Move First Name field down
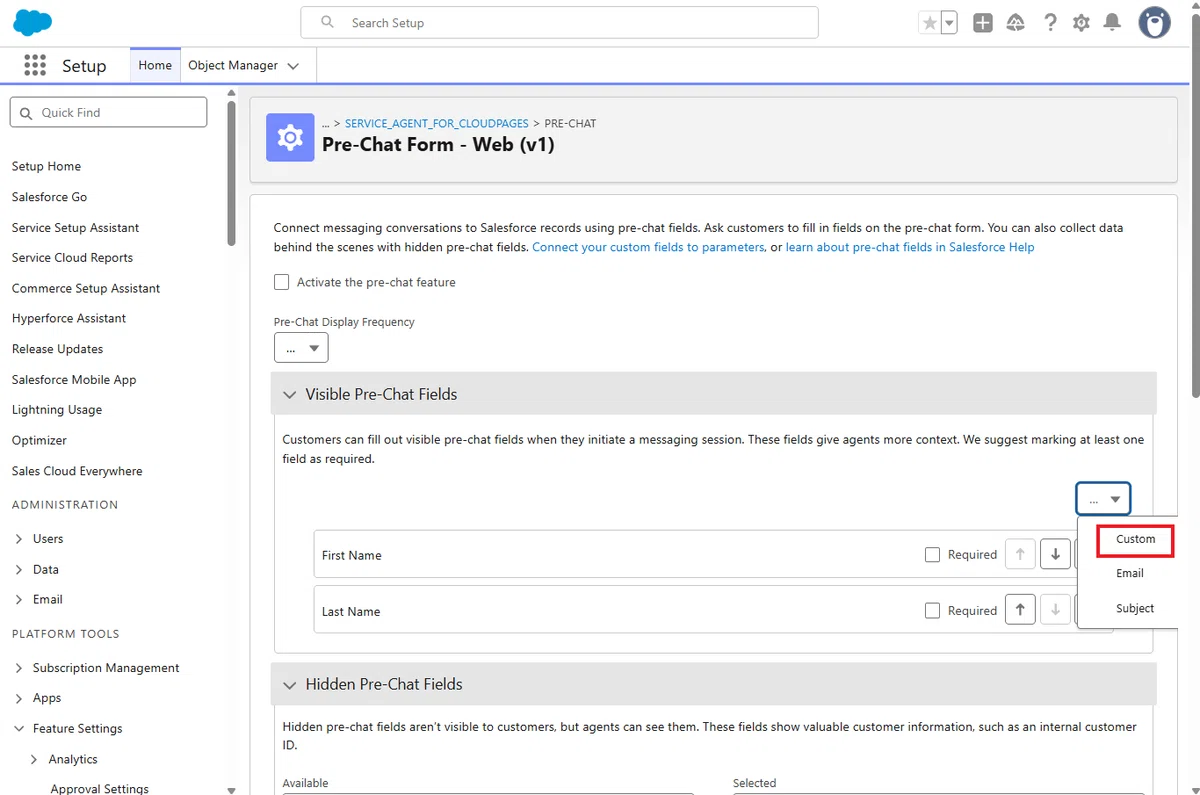Image resolution: width=1200 pixels, height=795 pixels. [1055, 554]
